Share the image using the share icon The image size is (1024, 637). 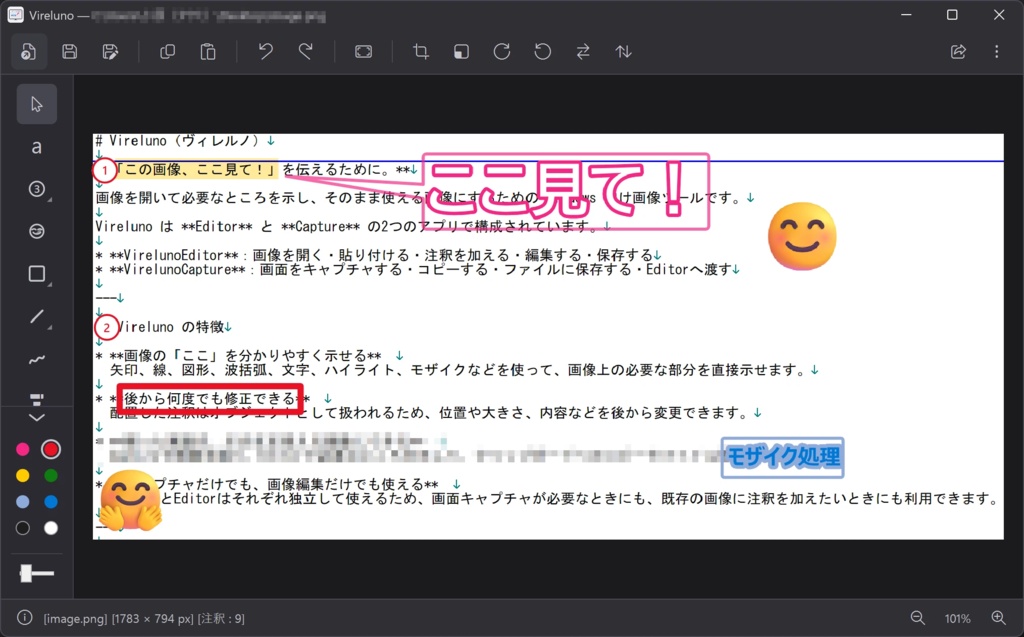(x=958, y=52)
